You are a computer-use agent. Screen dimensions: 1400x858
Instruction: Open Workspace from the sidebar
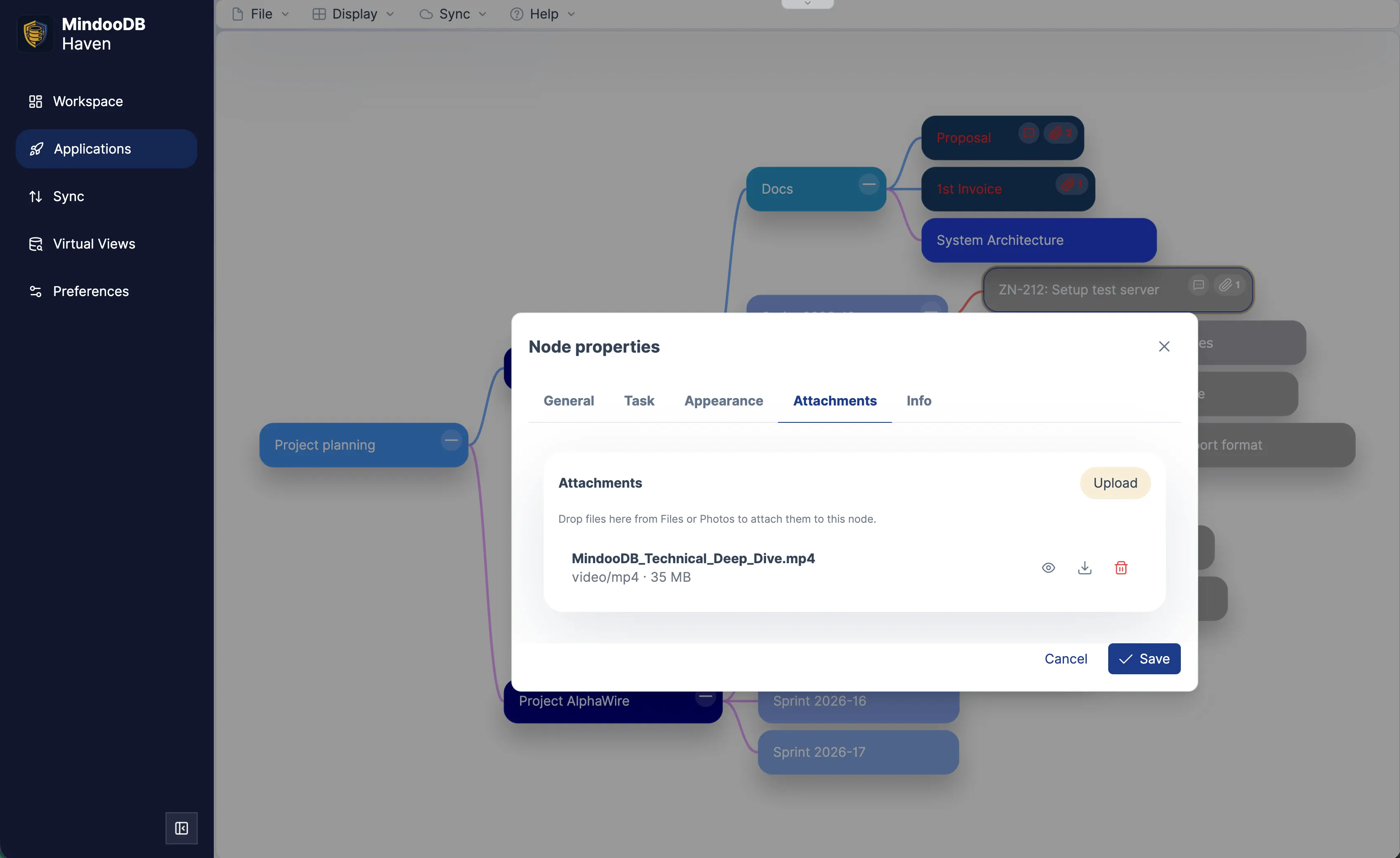pos(87,101)
